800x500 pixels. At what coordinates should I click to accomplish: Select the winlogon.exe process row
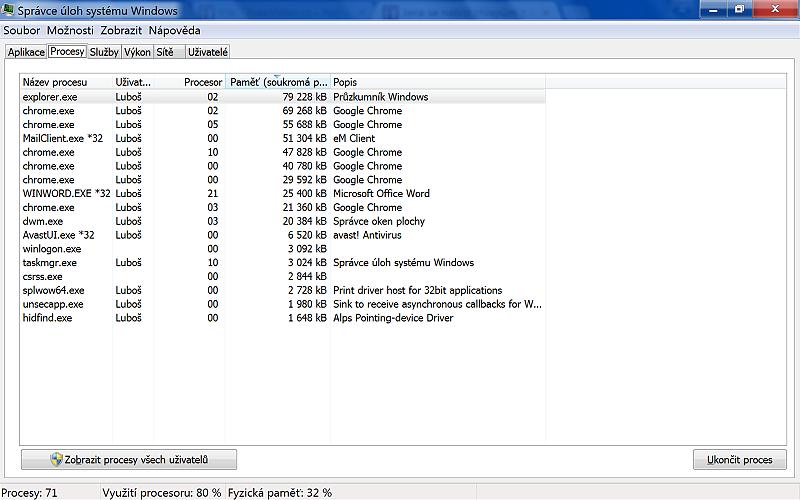click(x=283, y=248)
